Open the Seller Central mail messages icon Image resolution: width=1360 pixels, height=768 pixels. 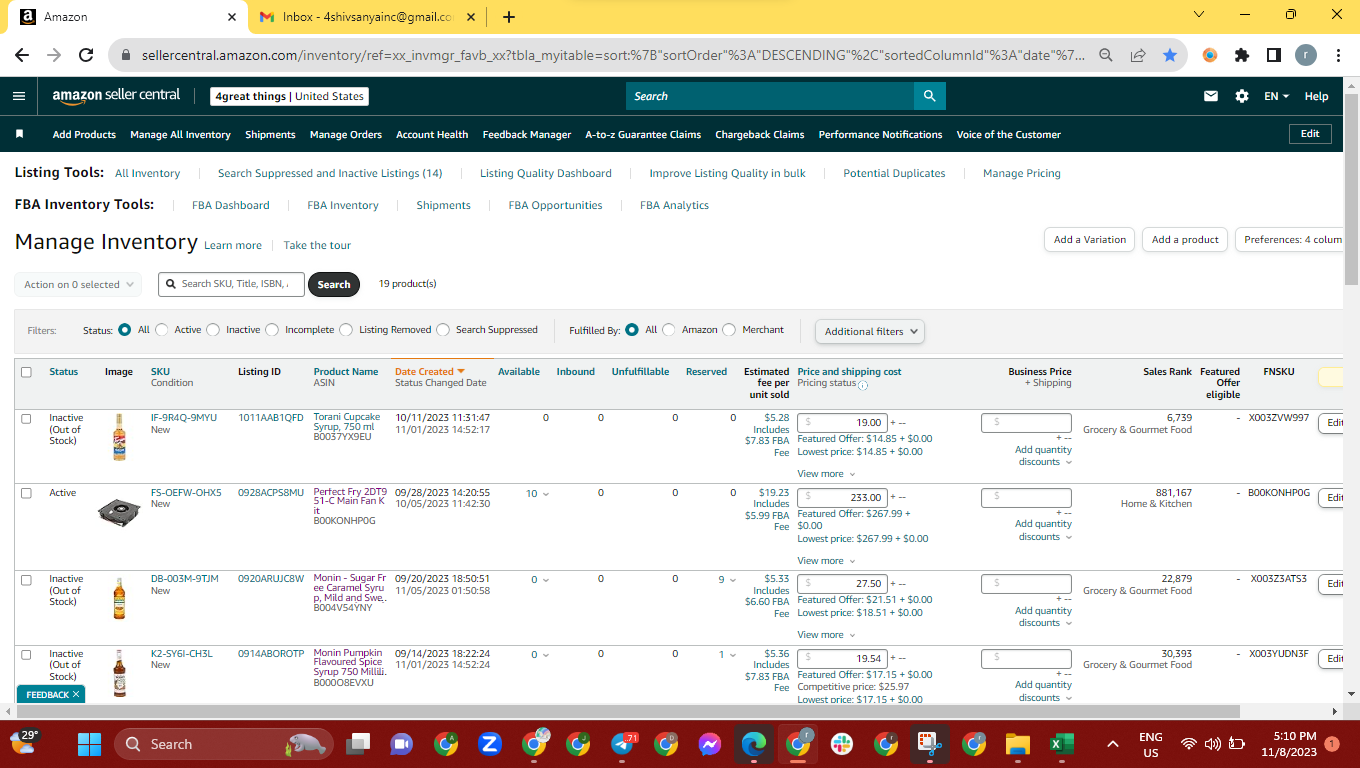[x=1211, y=96]
